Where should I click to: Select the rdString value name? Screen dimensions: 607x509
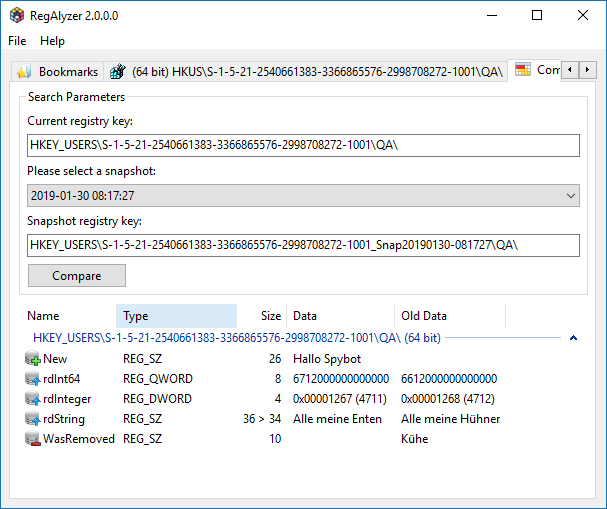tap(64, 419)
